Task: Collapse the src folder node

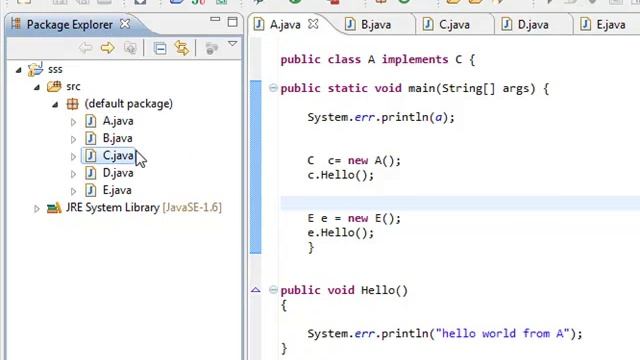Action: pyautogui.click(x=37, y=87)
